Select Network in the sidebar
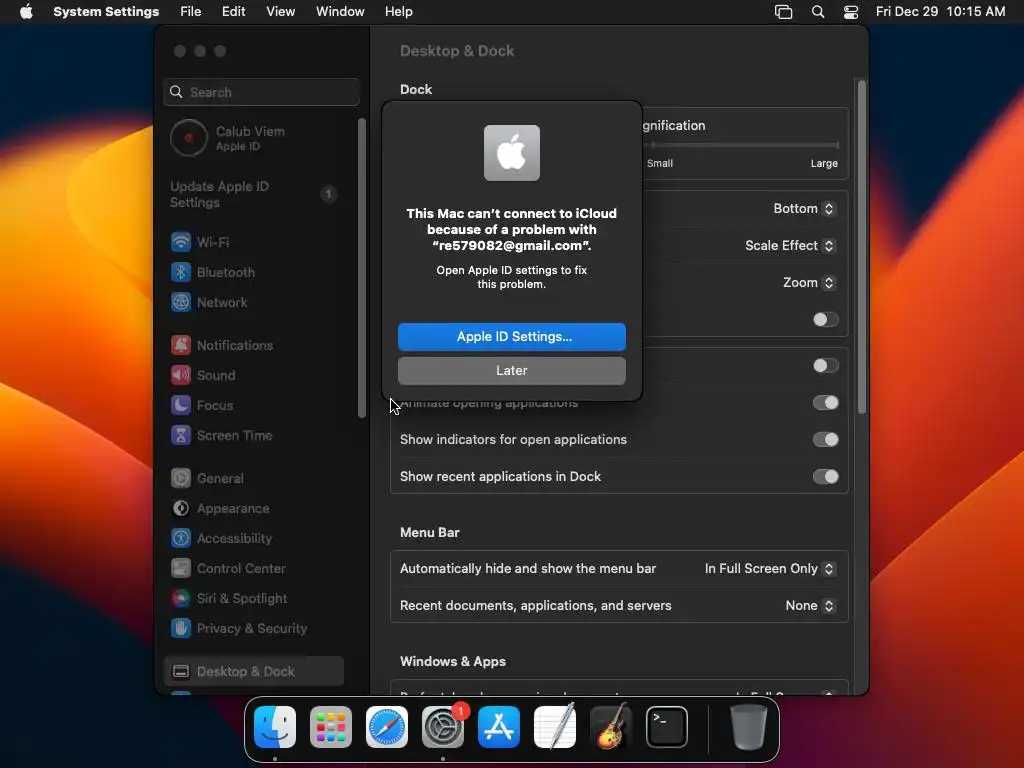The height and width of the screenshot is (768, 1024). pos(255,302)
